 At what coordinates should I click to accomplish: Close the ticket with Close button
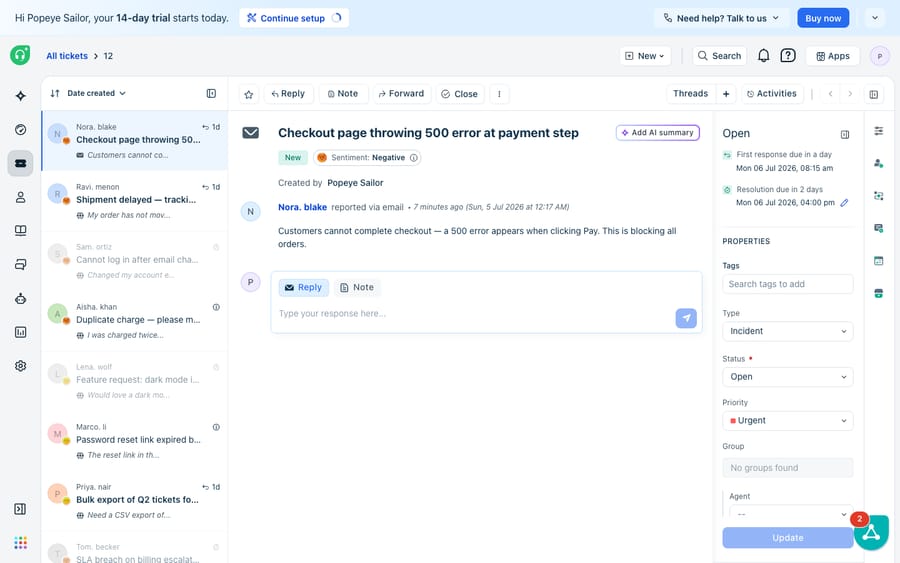pos(460,94)
